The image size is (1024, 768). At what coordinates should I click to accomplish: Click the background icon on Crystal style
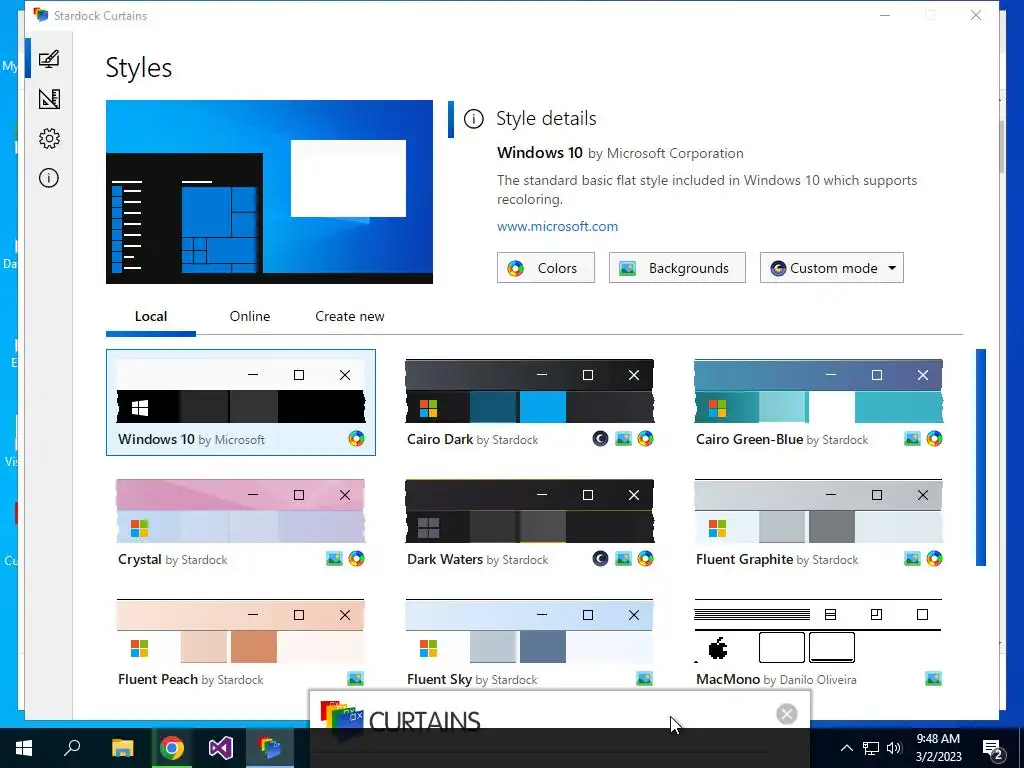334,559
